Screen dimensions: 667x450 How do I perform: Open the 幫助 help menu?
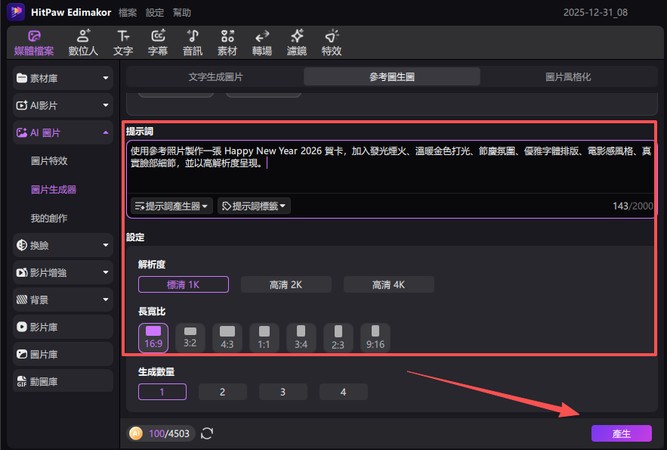click(182, 13)
